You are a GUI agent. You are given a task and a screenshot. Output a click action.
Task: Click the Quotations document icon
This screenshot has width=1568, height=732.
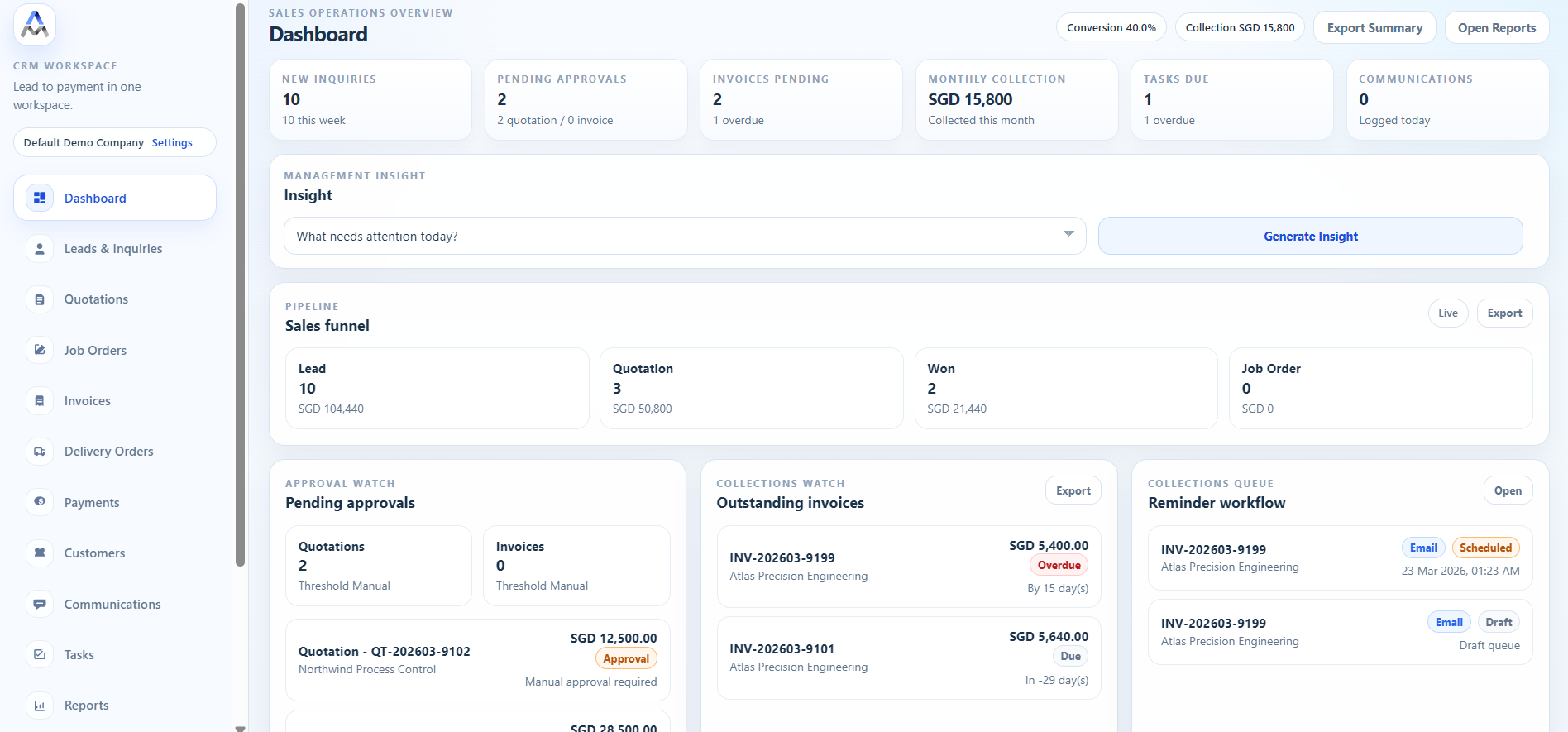(x=40, y=299)
